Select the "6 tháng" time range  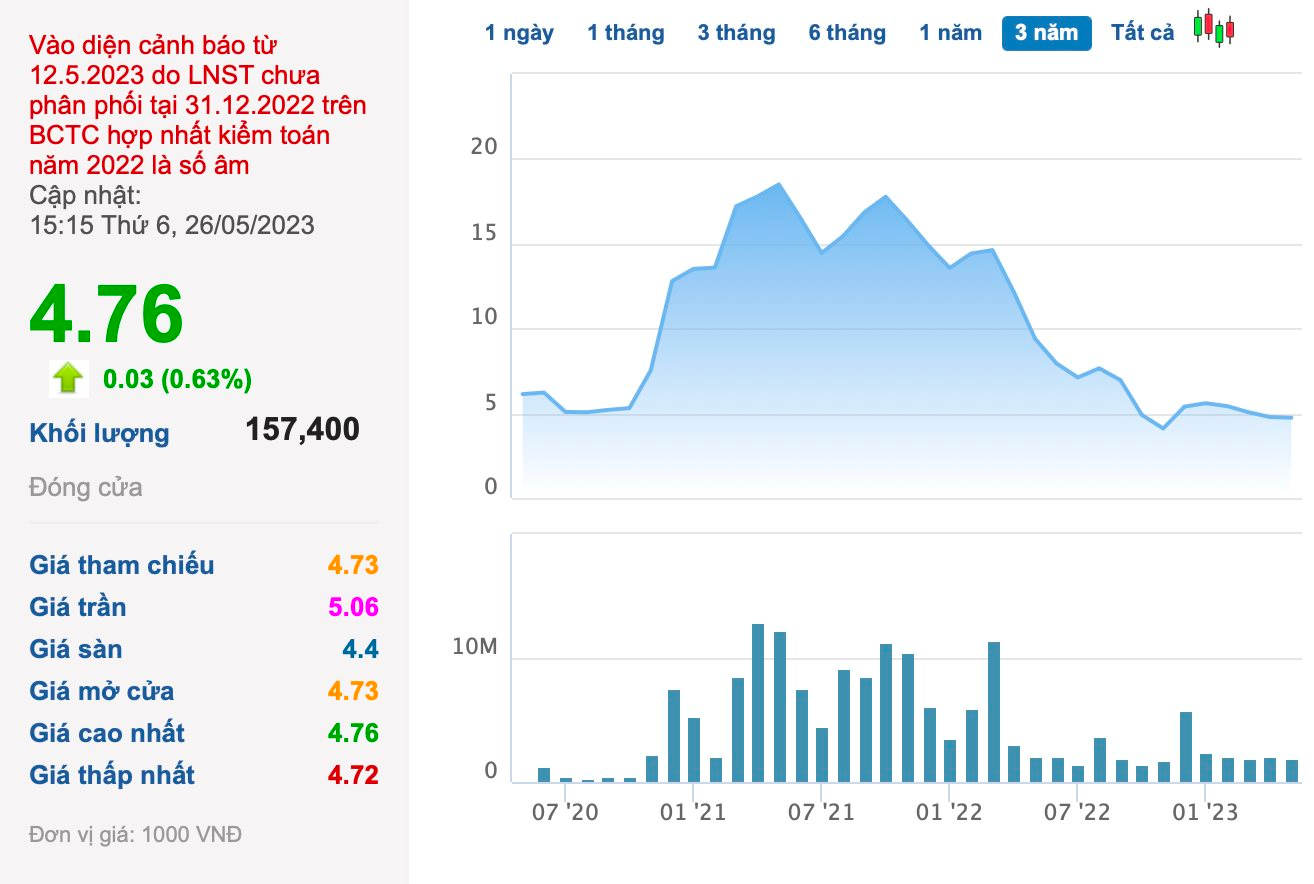coord(847,33)
